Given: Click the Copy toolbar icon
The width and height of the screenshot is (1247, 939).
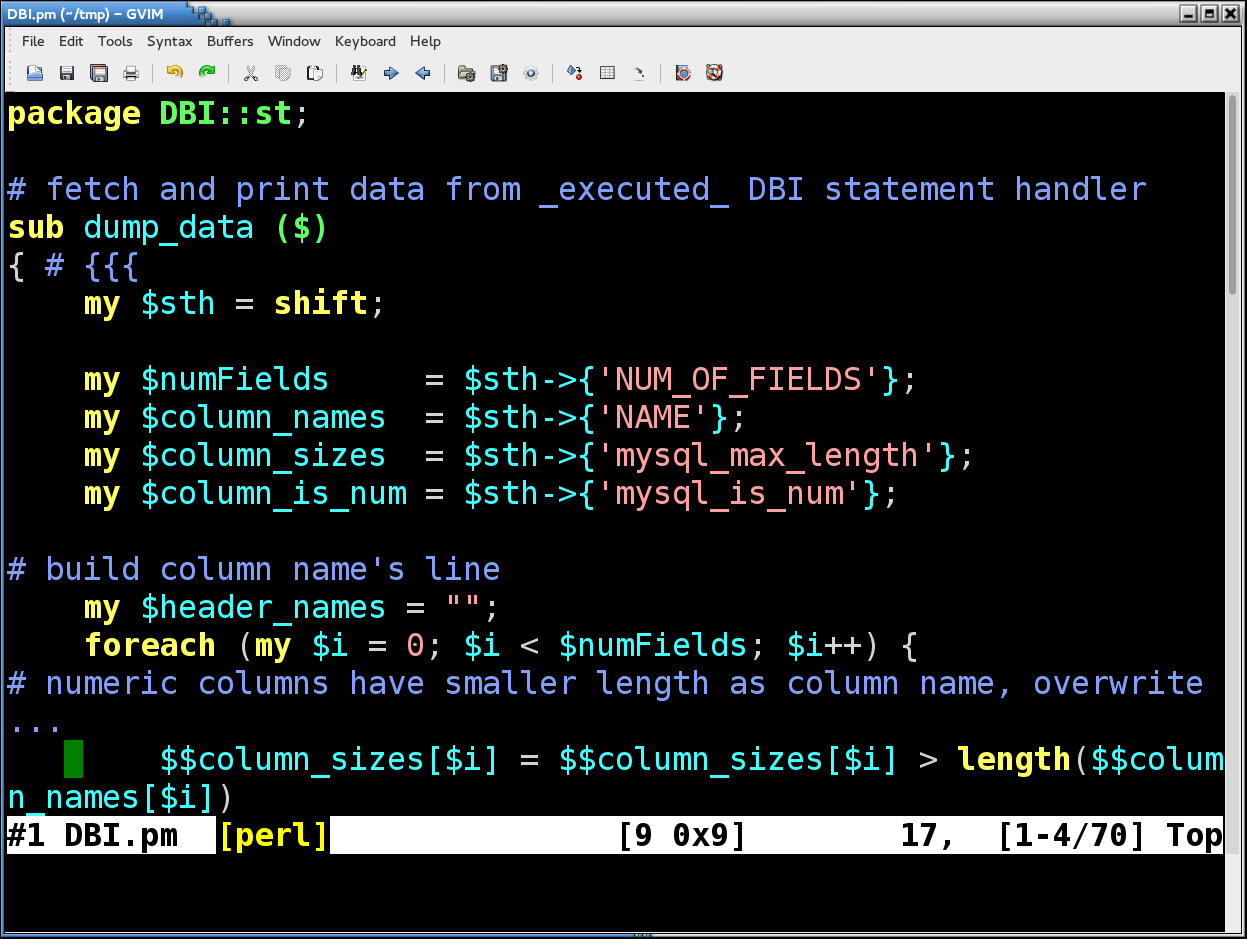Looking at the screenshot, I should pyautogui.click(x=283, y=73).
